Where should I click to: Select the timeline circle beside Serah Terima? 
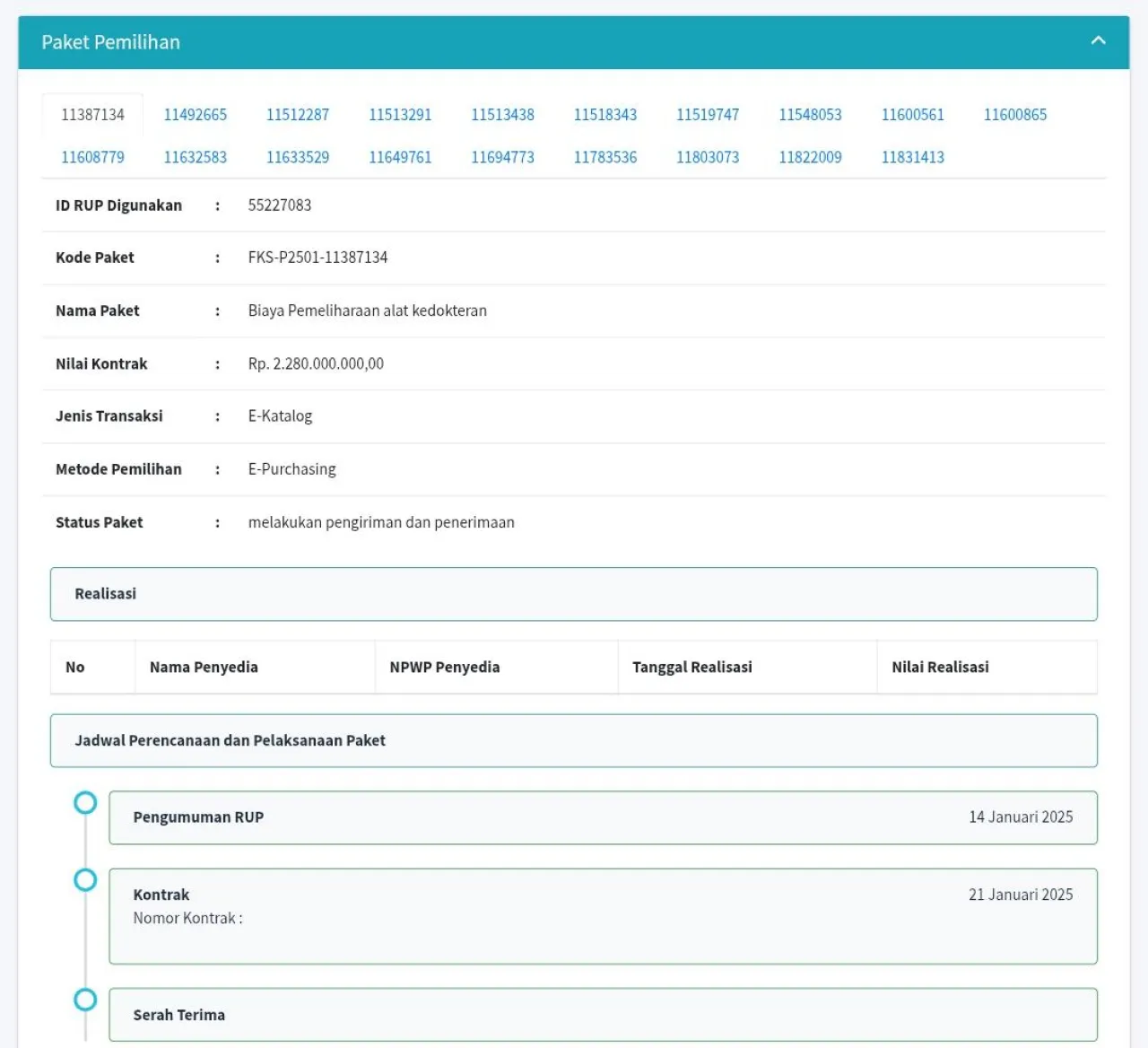[x=85, y=1000]
